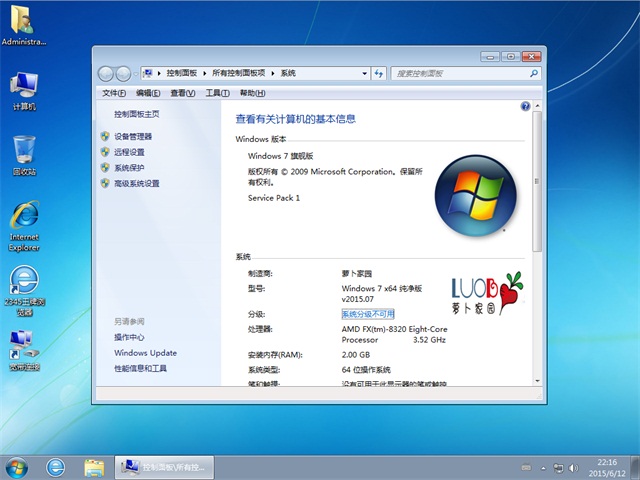Open the 文件(F) menu
The width and height of the screenshot is (640, 480).
(115, 93)
